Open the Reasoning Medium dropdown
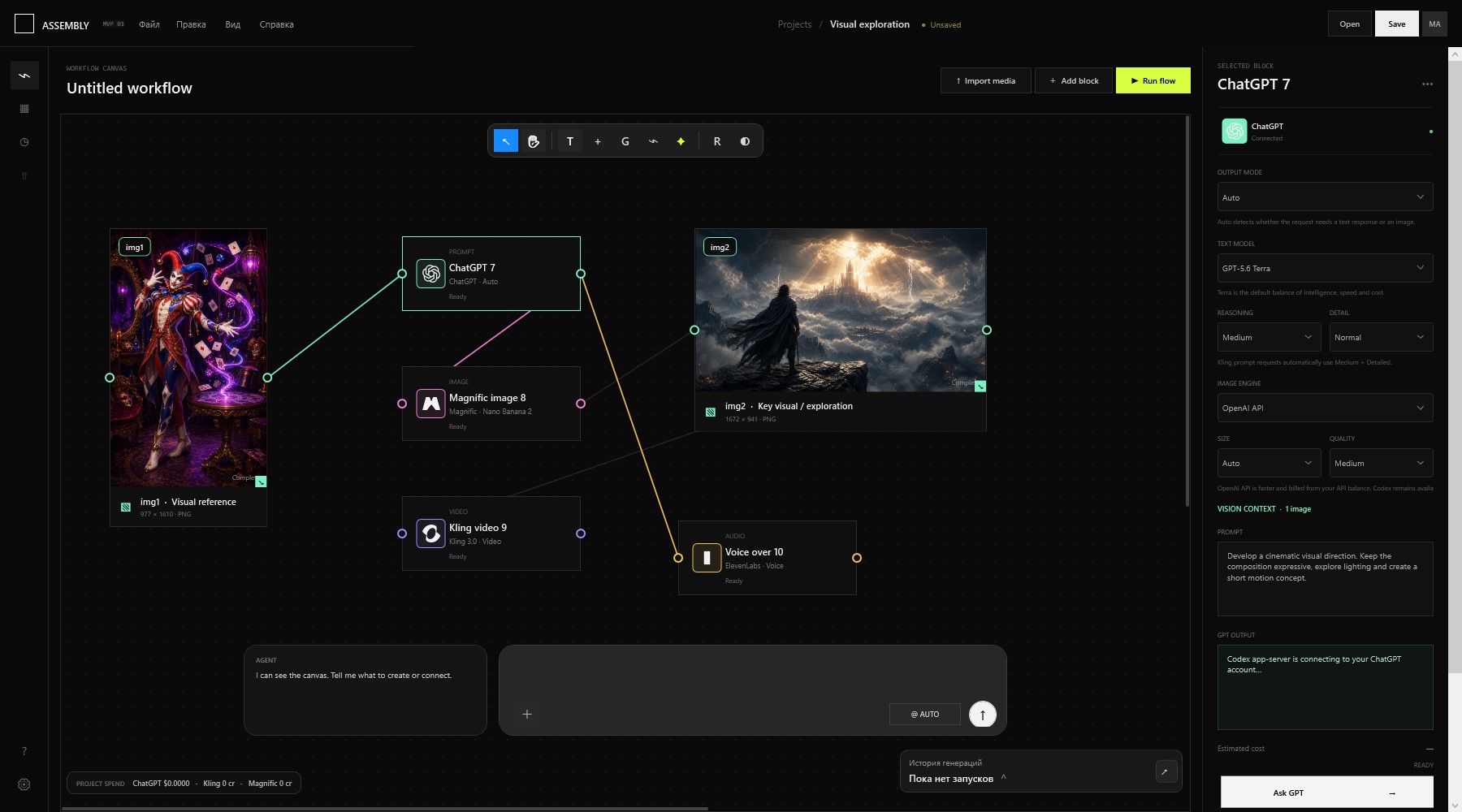The image size is (1462, 812). coord(1269,337)
